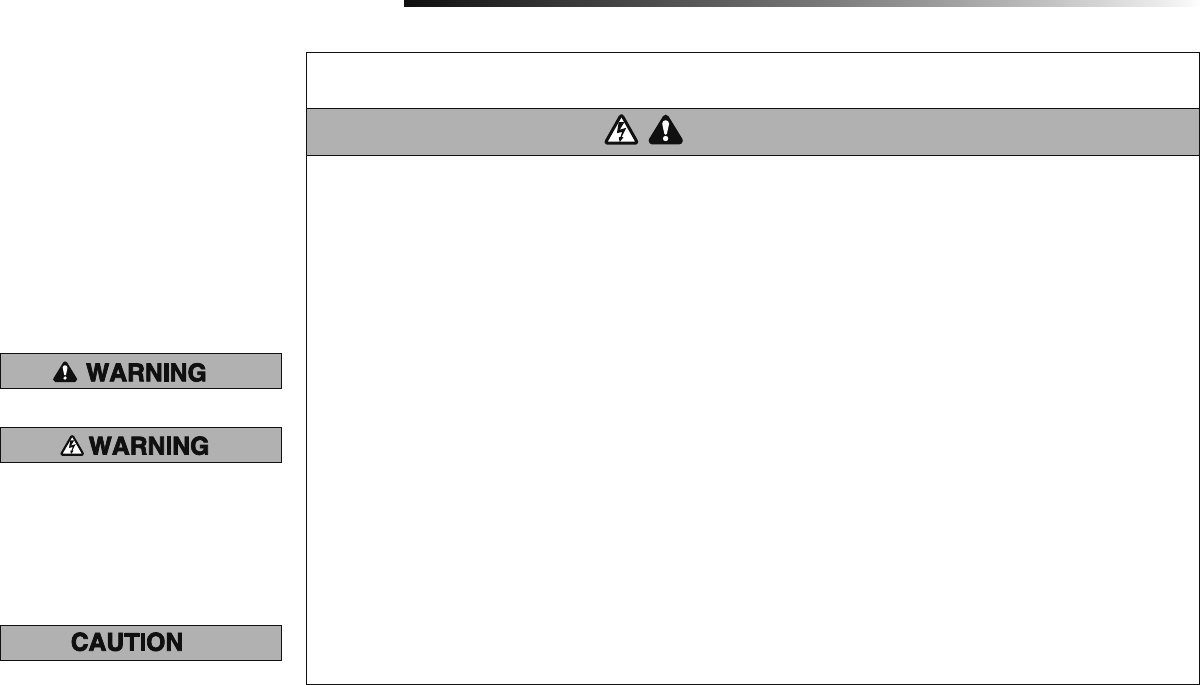Click the wide gray banner left of shock icon
This screenshot has height=685, width=1201.
[455, 131]
